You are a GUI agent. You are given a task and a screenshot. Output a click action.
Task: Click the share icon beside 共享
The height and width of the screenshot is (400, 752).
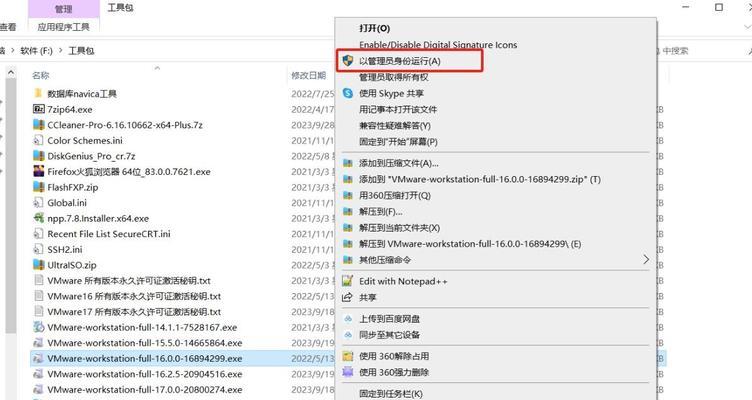(348, 297)
